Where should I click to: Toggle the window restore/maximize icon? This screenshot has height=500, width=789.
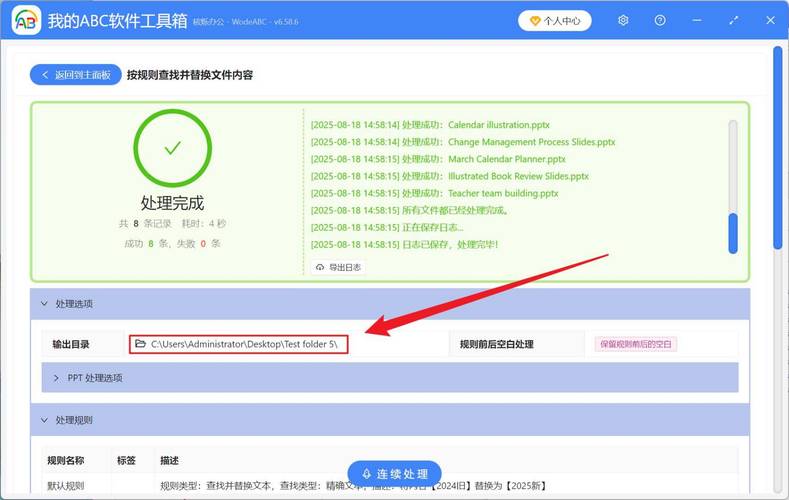pyautogui.click(x=734, y=20)
